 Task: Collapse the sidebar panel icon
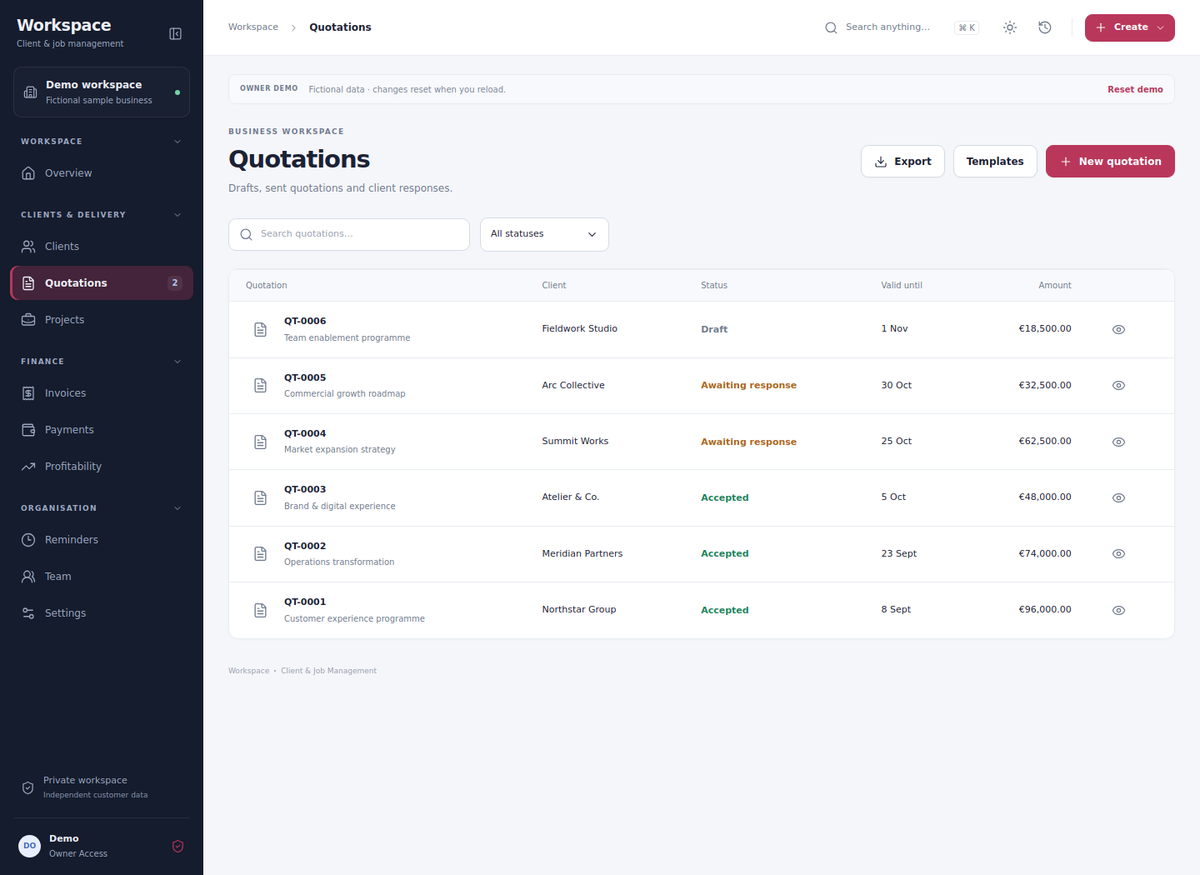click(176, 34)
